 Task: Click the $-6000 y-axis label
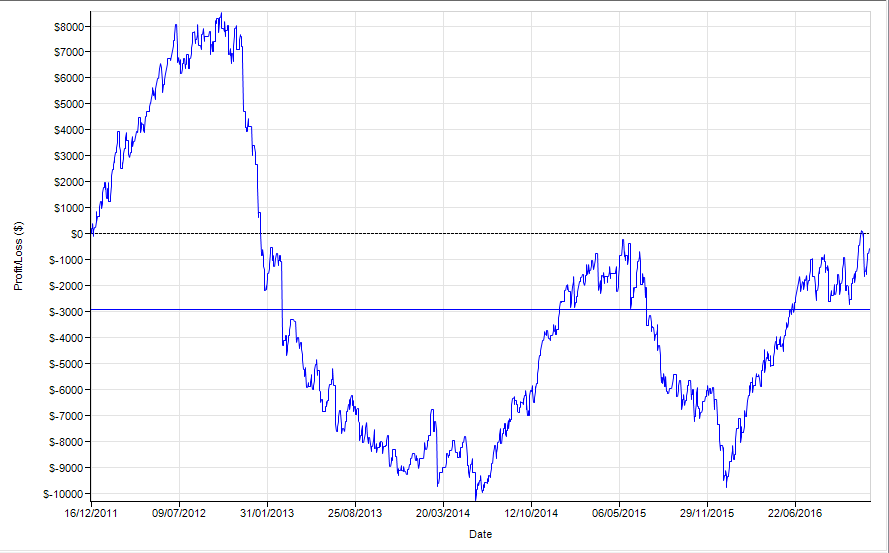67,390
